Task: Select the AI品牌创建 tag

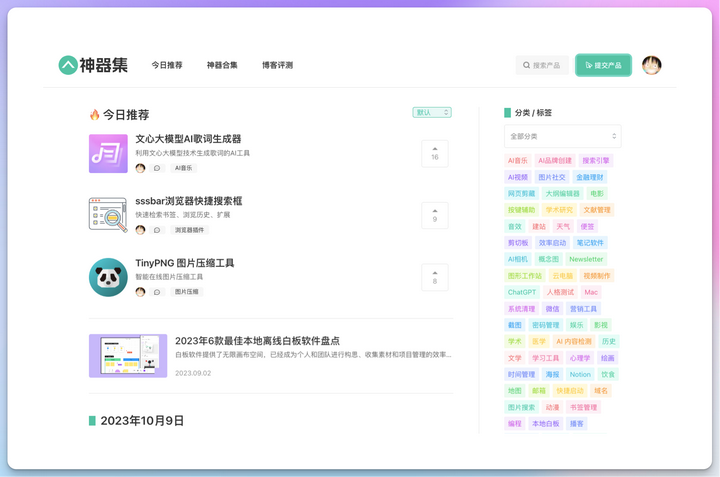Action: click(x=555, y=161)
